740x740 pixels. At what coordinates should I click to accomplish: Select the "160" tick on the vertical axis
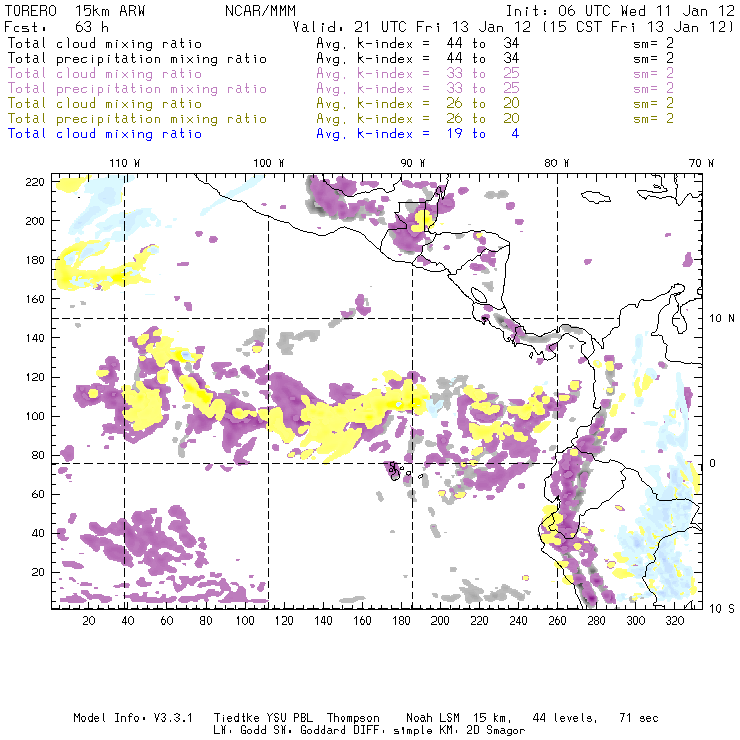tap(35, 299)
